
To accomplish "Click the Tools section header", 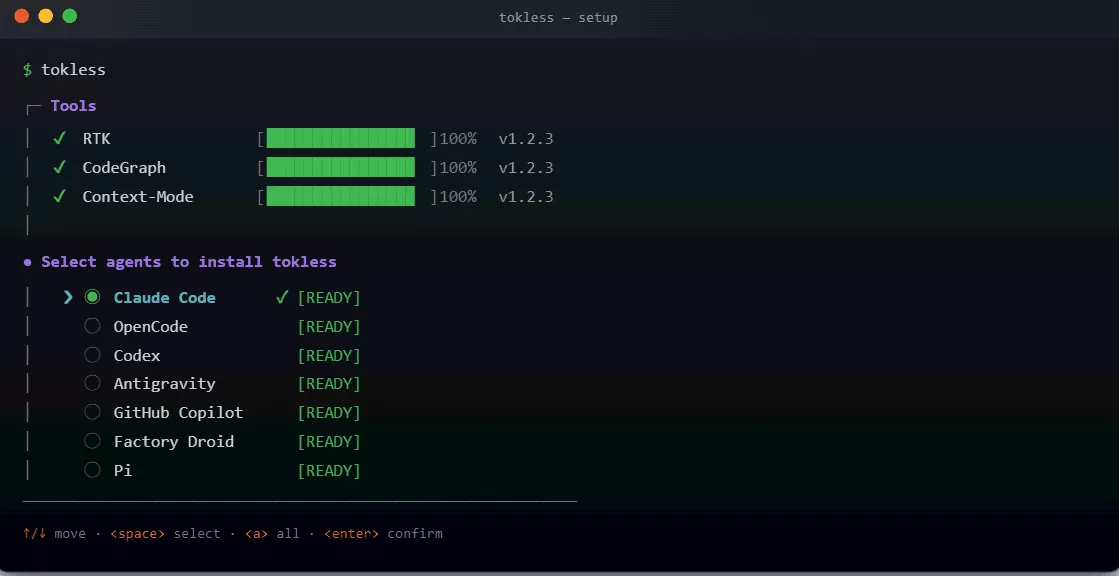I will pos(74,106).
